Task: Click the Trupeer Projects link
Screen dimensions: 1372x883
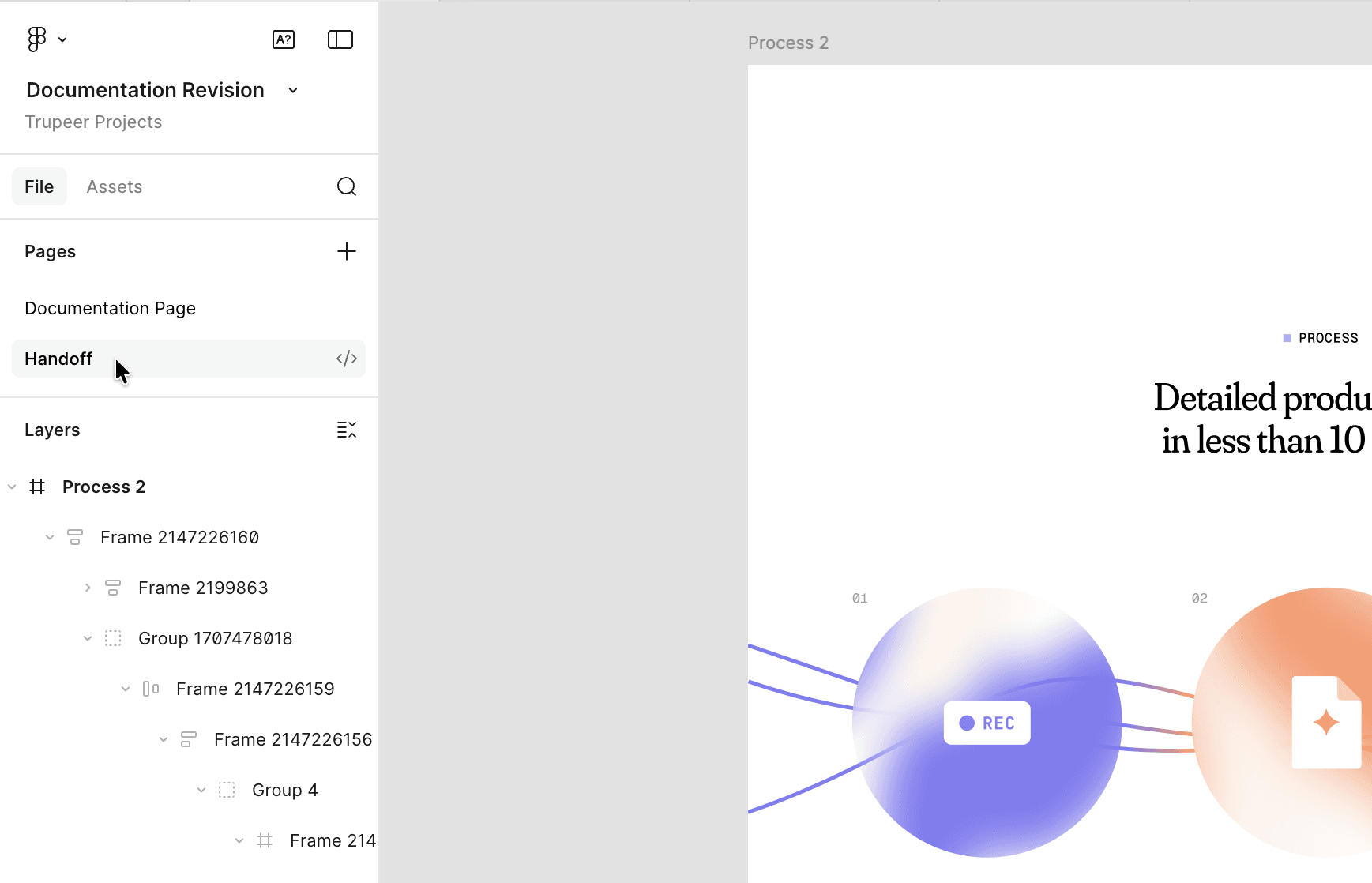Action: point(93,122)
